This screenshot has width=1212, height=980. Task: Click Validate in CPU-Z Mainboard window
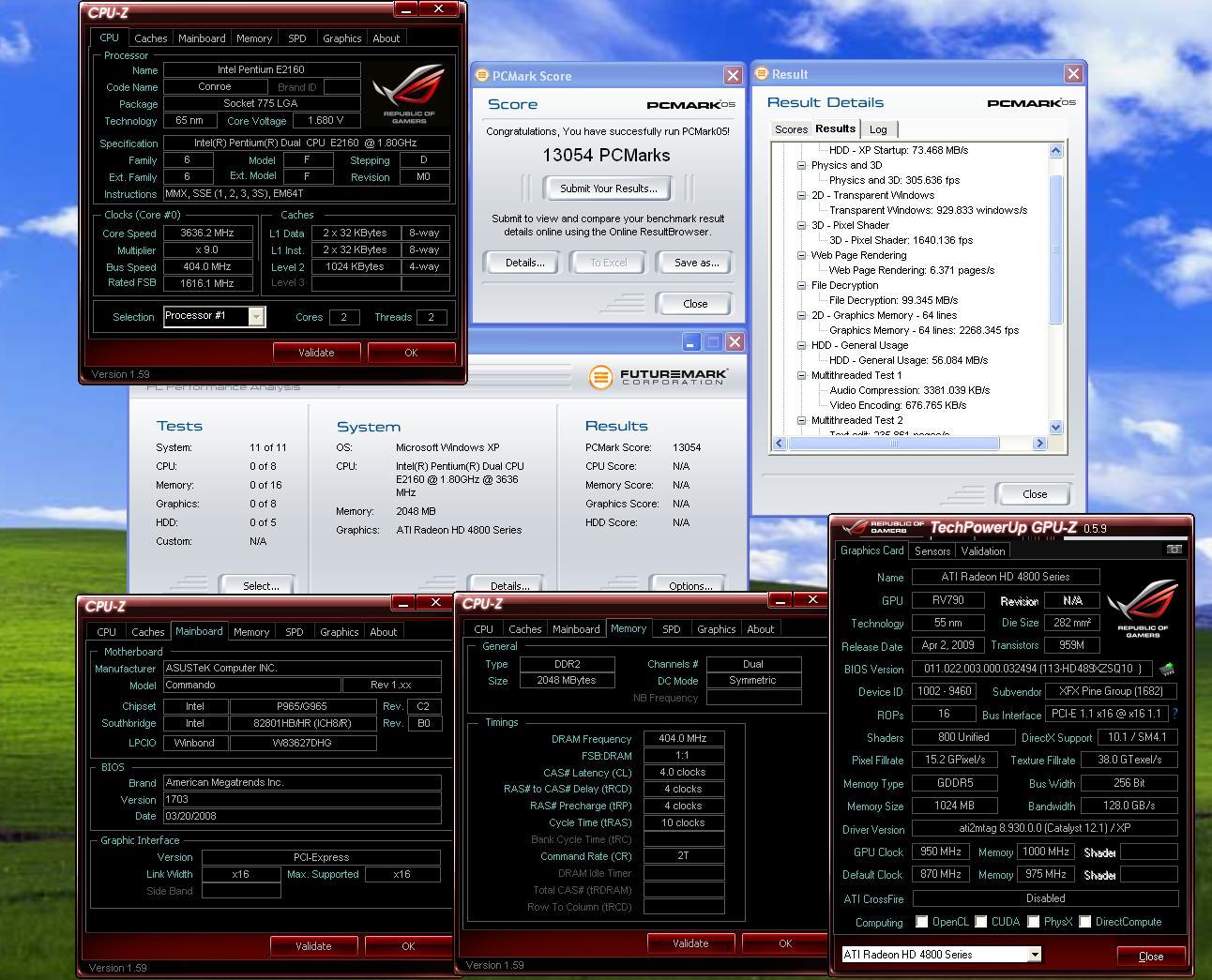(313, 946)
